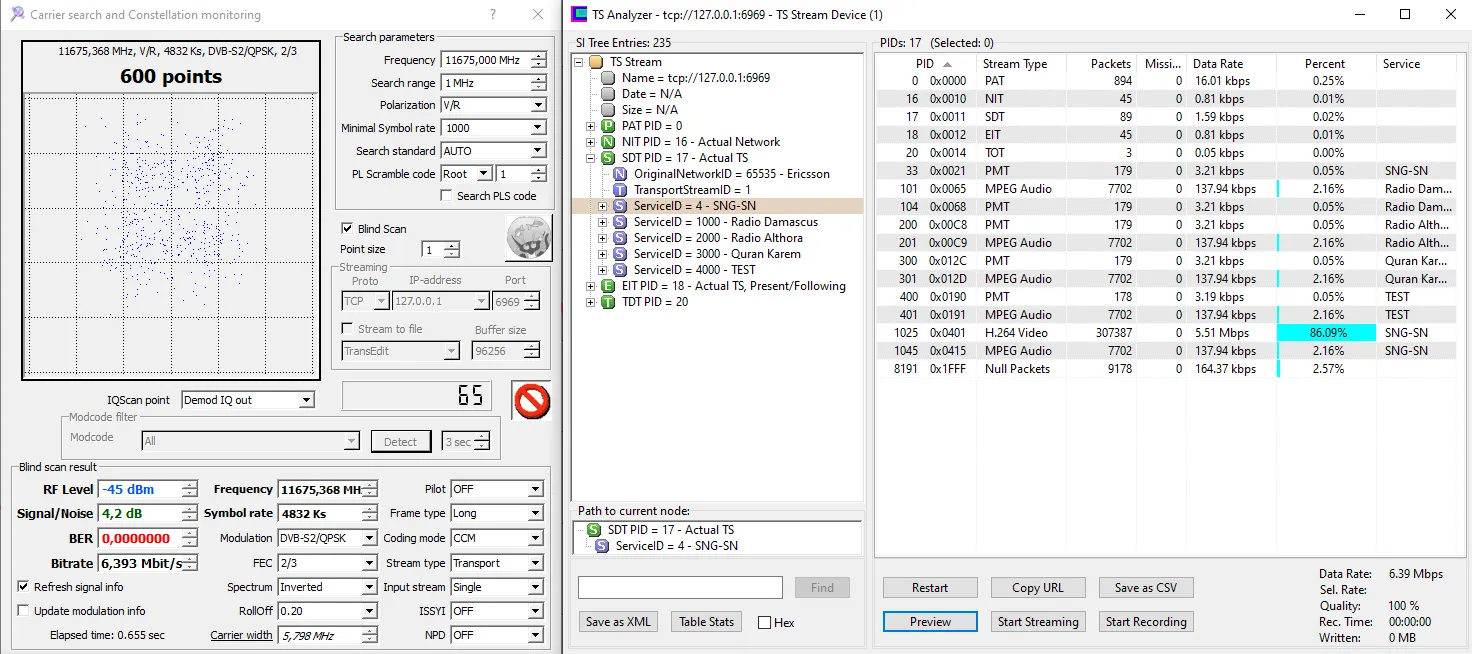Click the help question mark in title bar
Image resolution: width=1472 pixels, height=654 pixels.
(493, 15)
